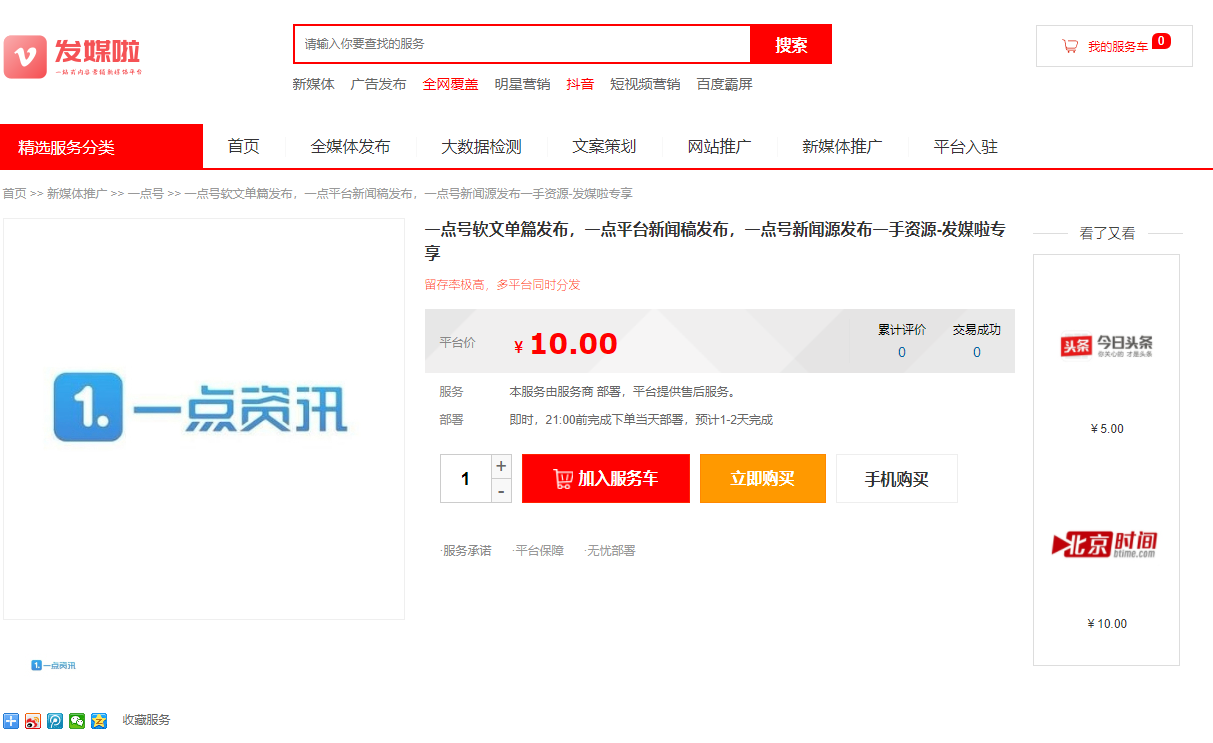Select the 一点资讯 small product thumbnail
1213x743 pixels.
point(54,665)
